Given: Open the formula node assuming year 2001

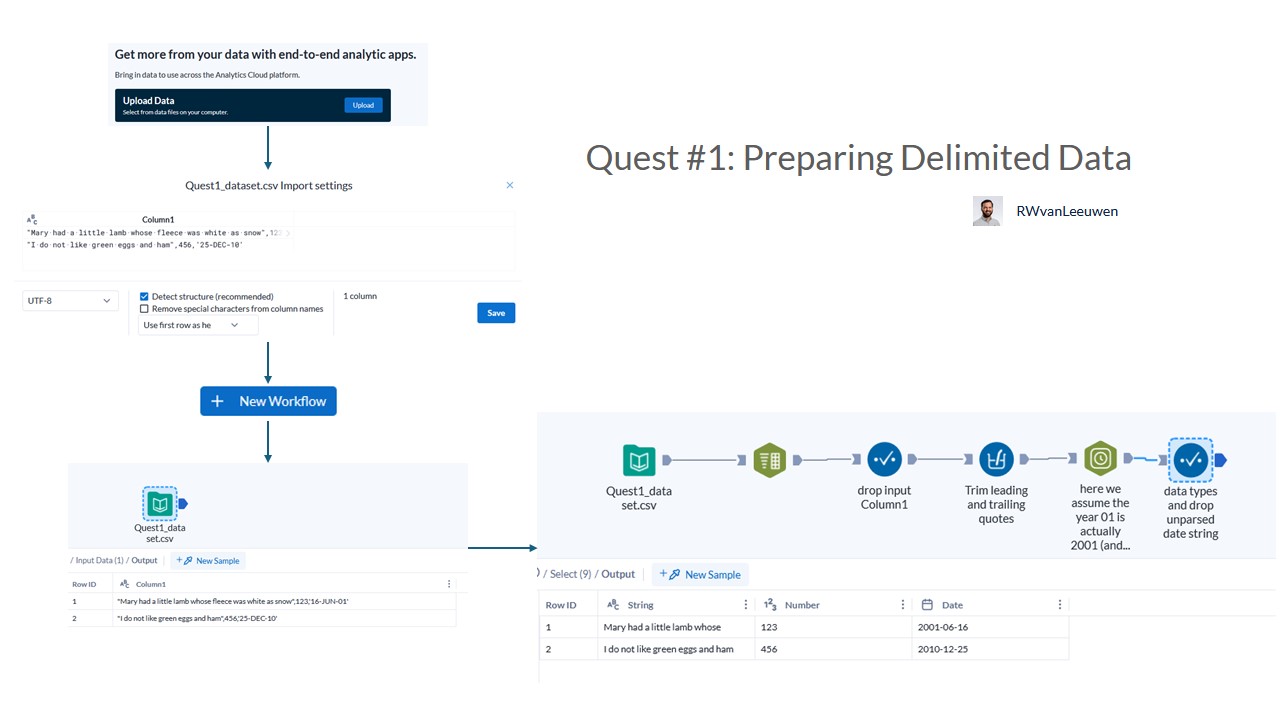Looking at the screenshot, I should pos(1100,459).
